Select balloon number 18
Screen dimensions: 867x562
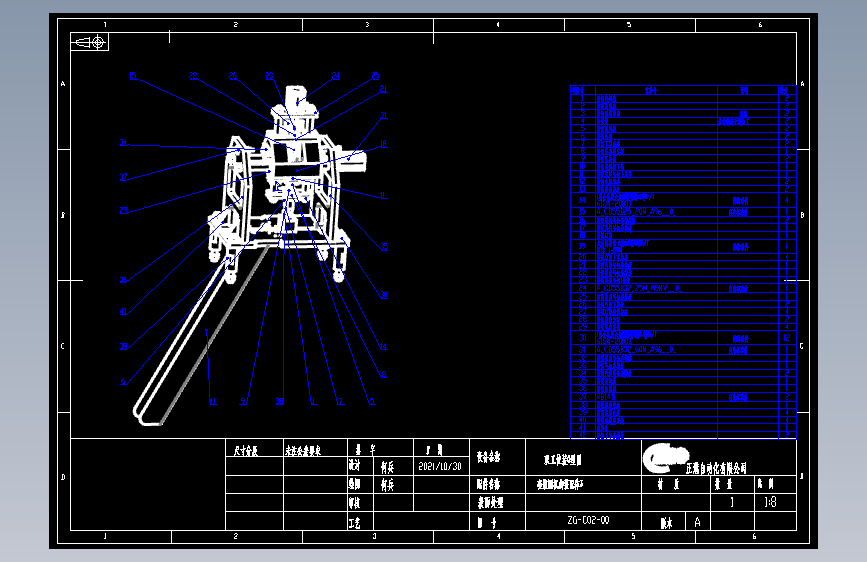point(383,144)
